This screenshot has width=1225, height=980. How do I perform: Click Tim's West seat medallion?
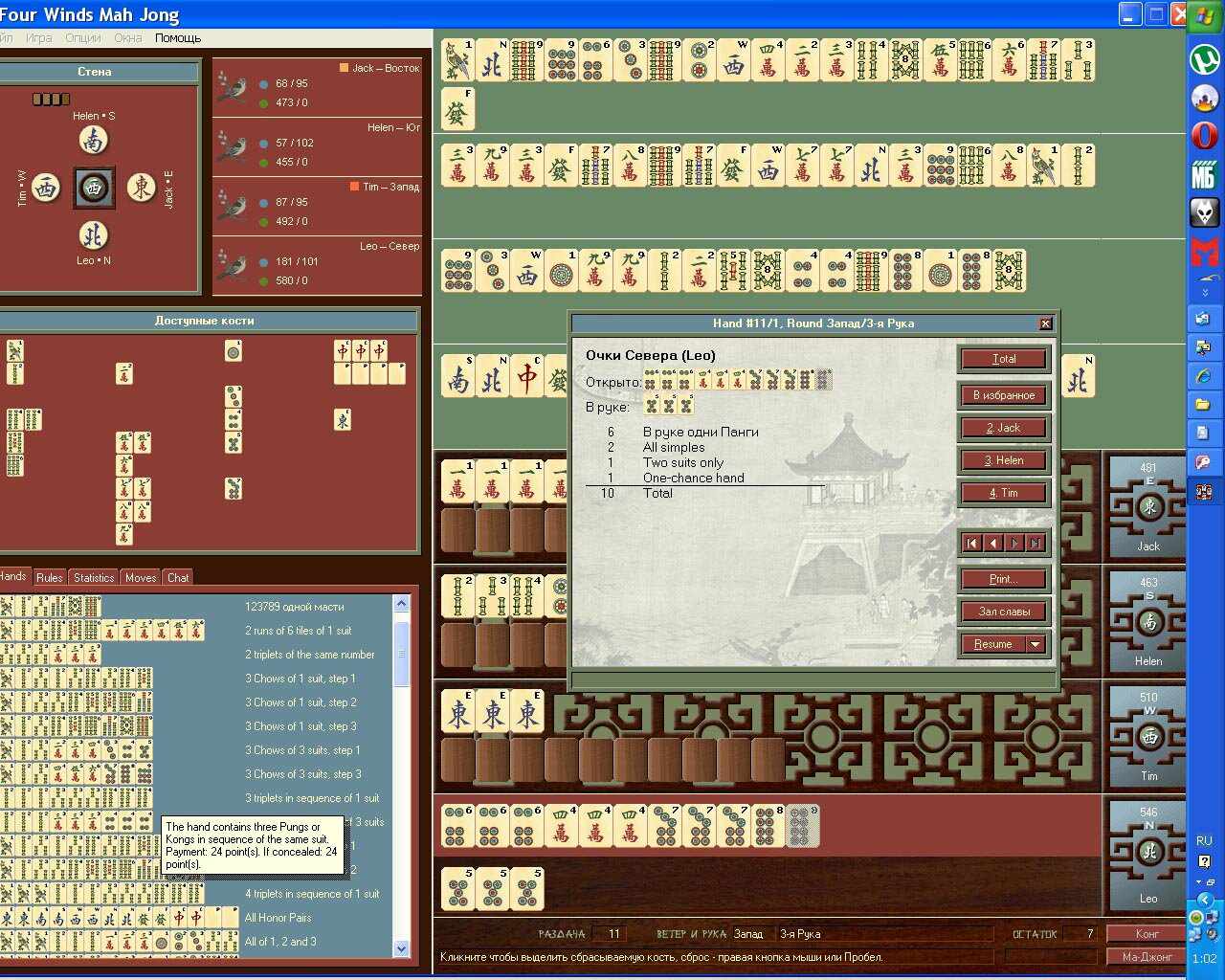1149,737
